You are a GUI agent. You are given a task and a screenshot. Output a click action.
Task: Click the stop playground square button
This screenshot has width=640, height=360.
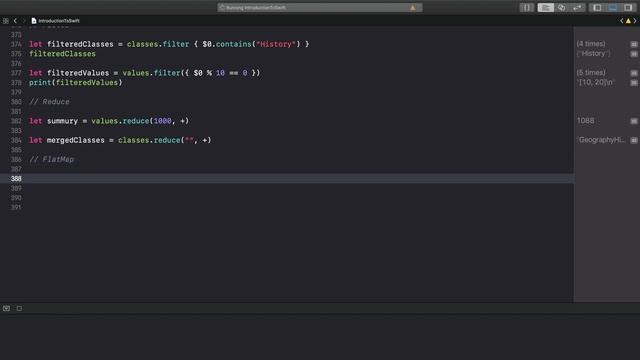[19, 308]
